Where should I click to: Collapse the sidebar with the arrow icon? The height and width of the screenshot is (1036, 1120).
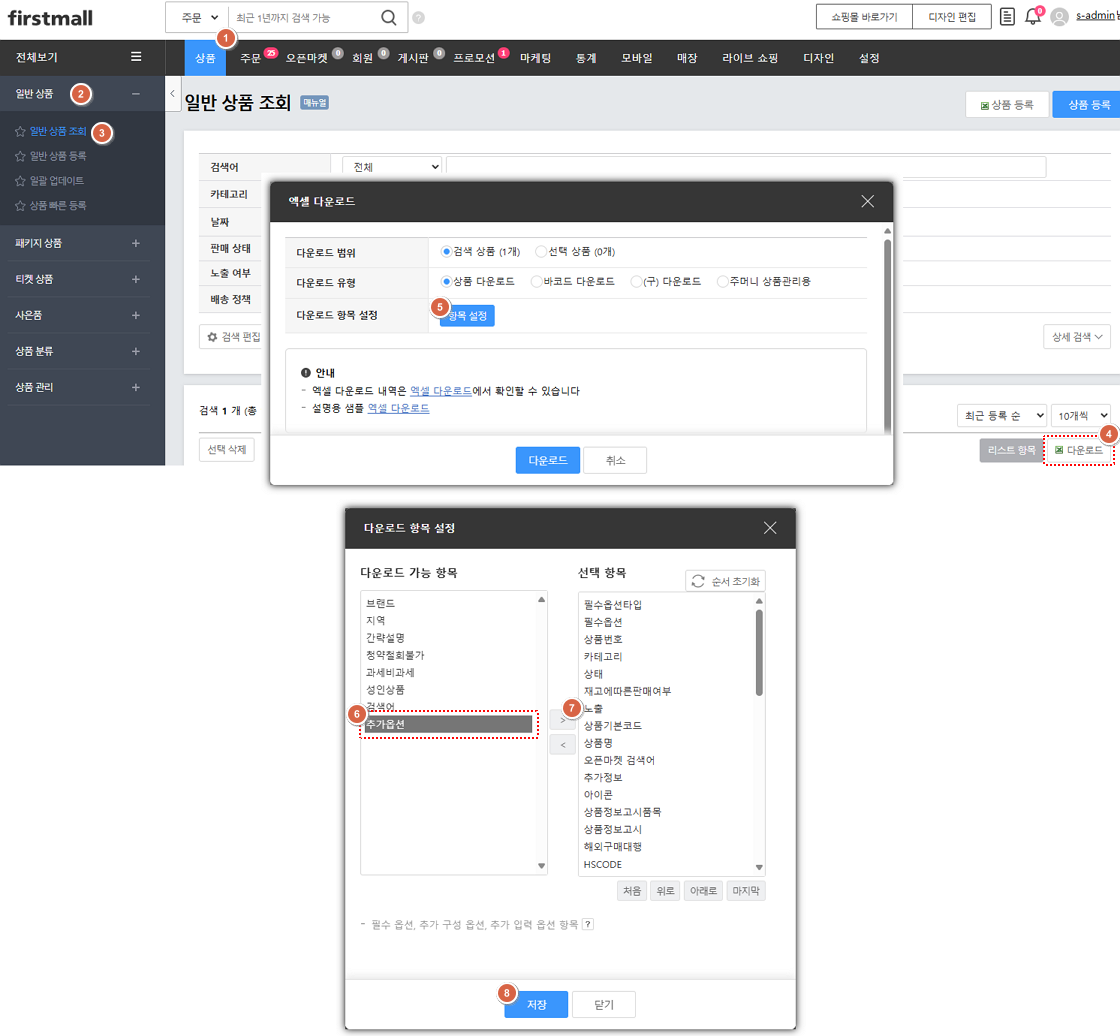[172, 94]
